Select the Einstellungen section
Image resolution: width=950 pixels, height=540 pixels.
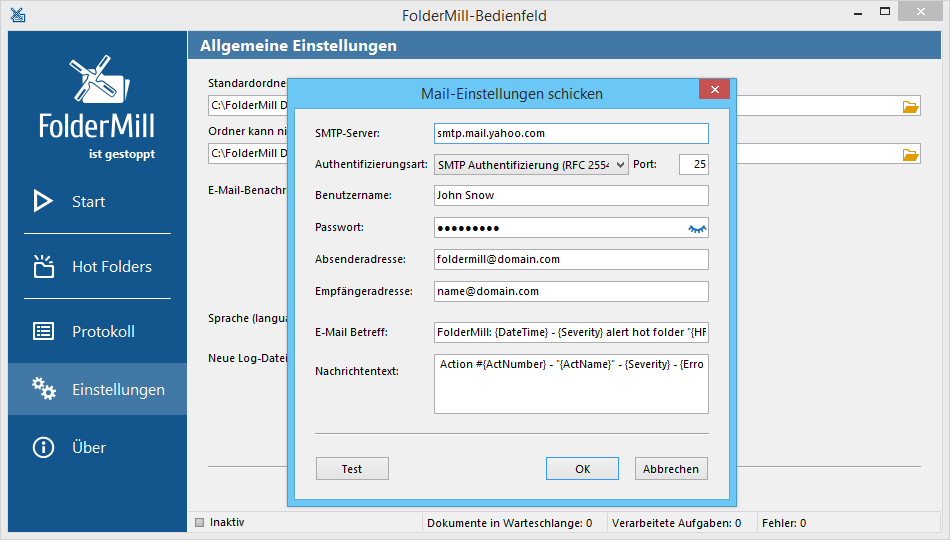[x=98, y=389]
